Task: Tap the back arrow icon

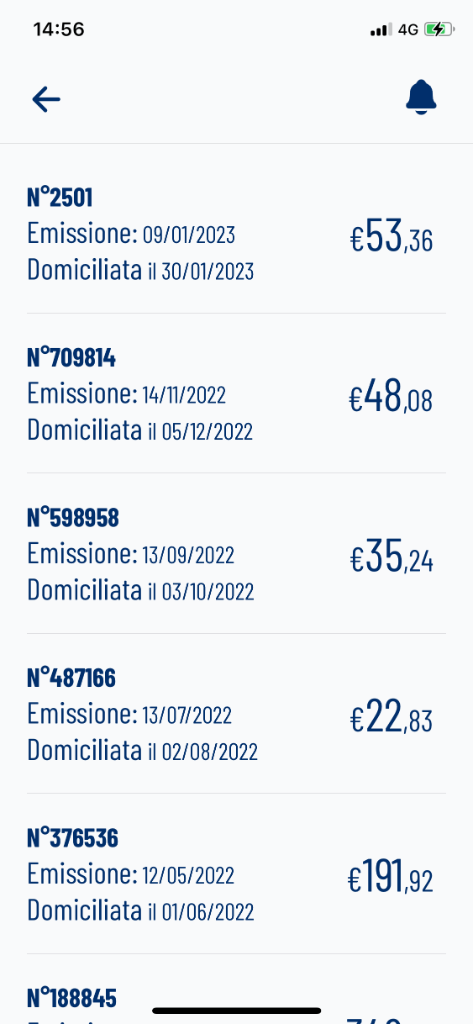Action: click(46, 99)
